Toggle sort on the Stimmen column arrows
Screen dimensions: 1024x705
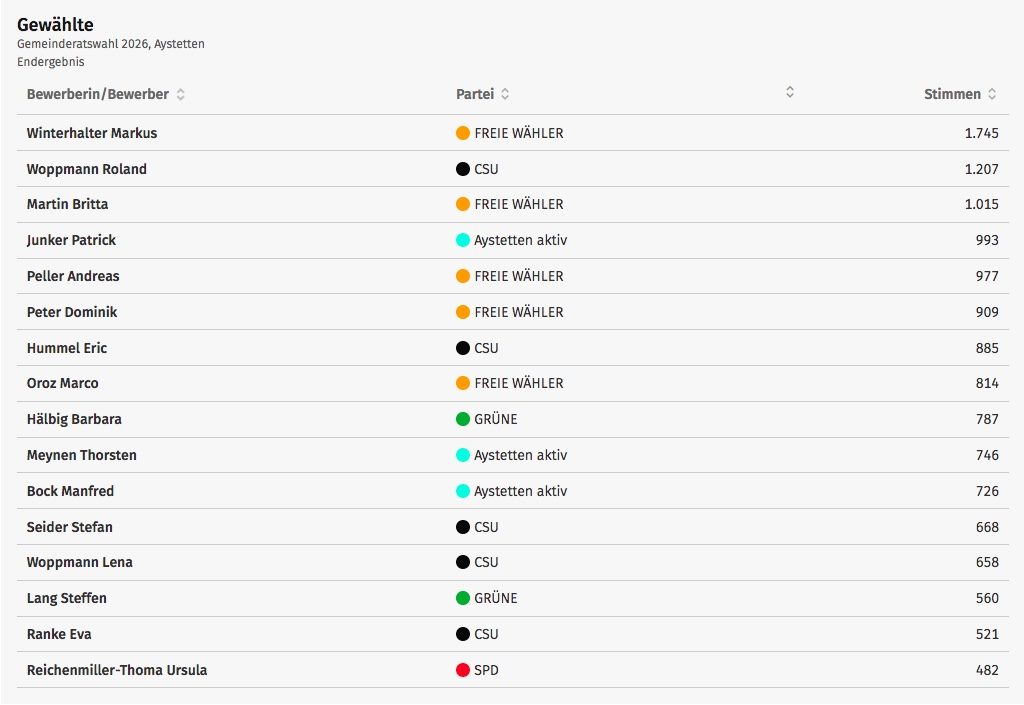click(992, 94)
